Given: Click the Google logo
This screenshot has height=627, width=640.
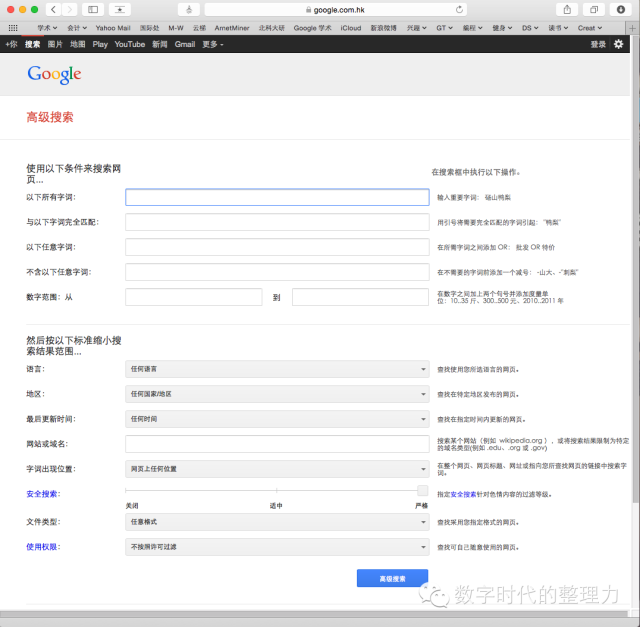Looking at the screenshot, I should click(54, 74).
